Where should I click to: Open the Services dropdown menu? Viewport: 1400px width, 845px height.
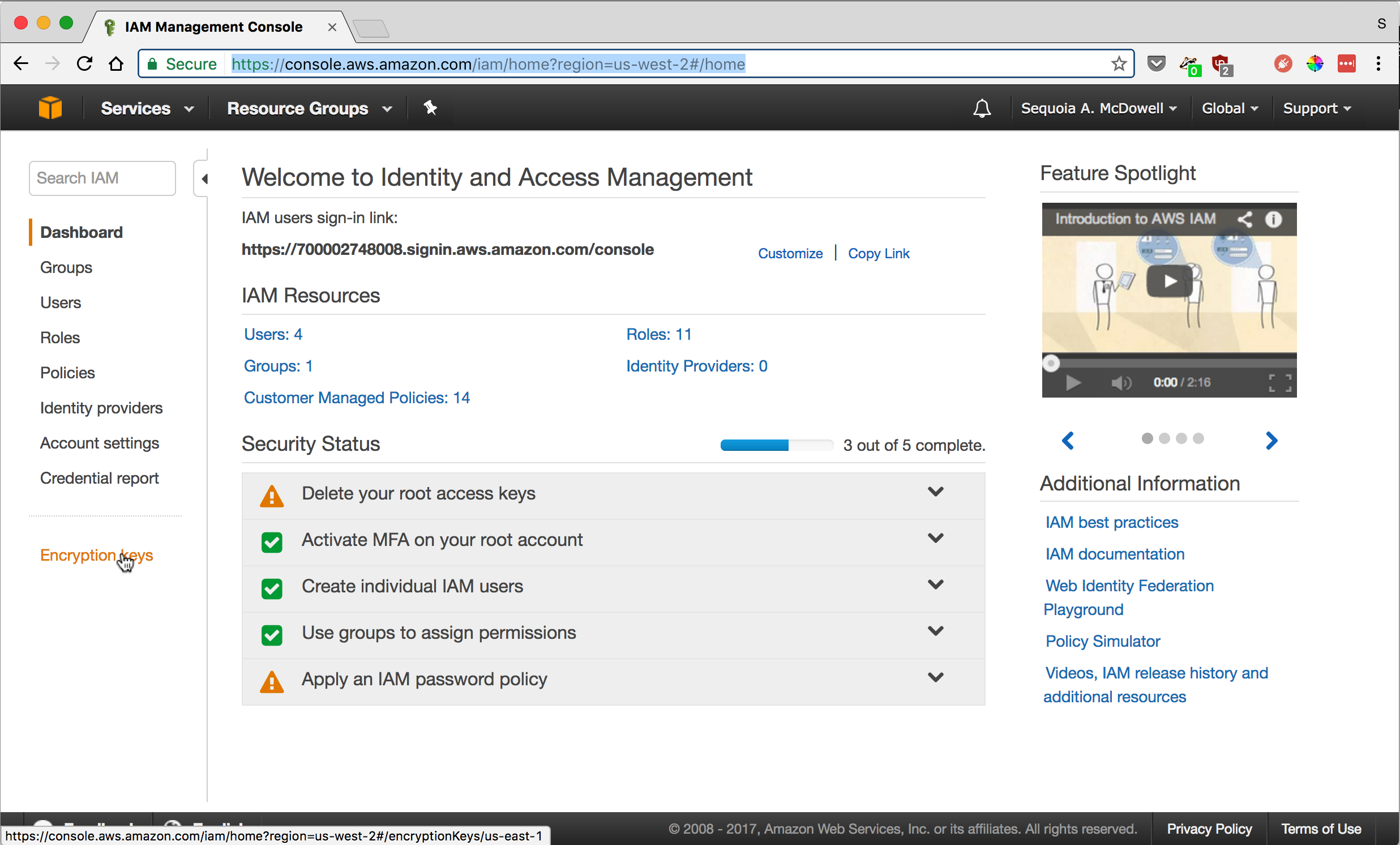pos(147,108)
